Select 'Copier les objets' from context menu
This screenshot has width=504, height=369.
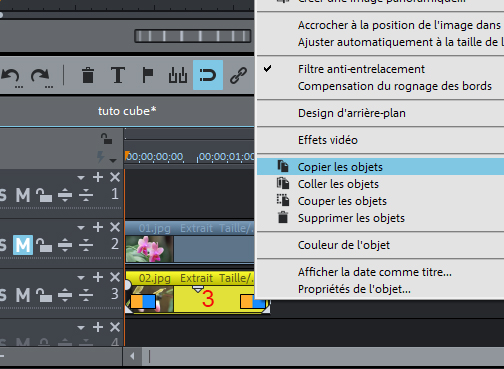pyautogui.click(x=380, y=167)
